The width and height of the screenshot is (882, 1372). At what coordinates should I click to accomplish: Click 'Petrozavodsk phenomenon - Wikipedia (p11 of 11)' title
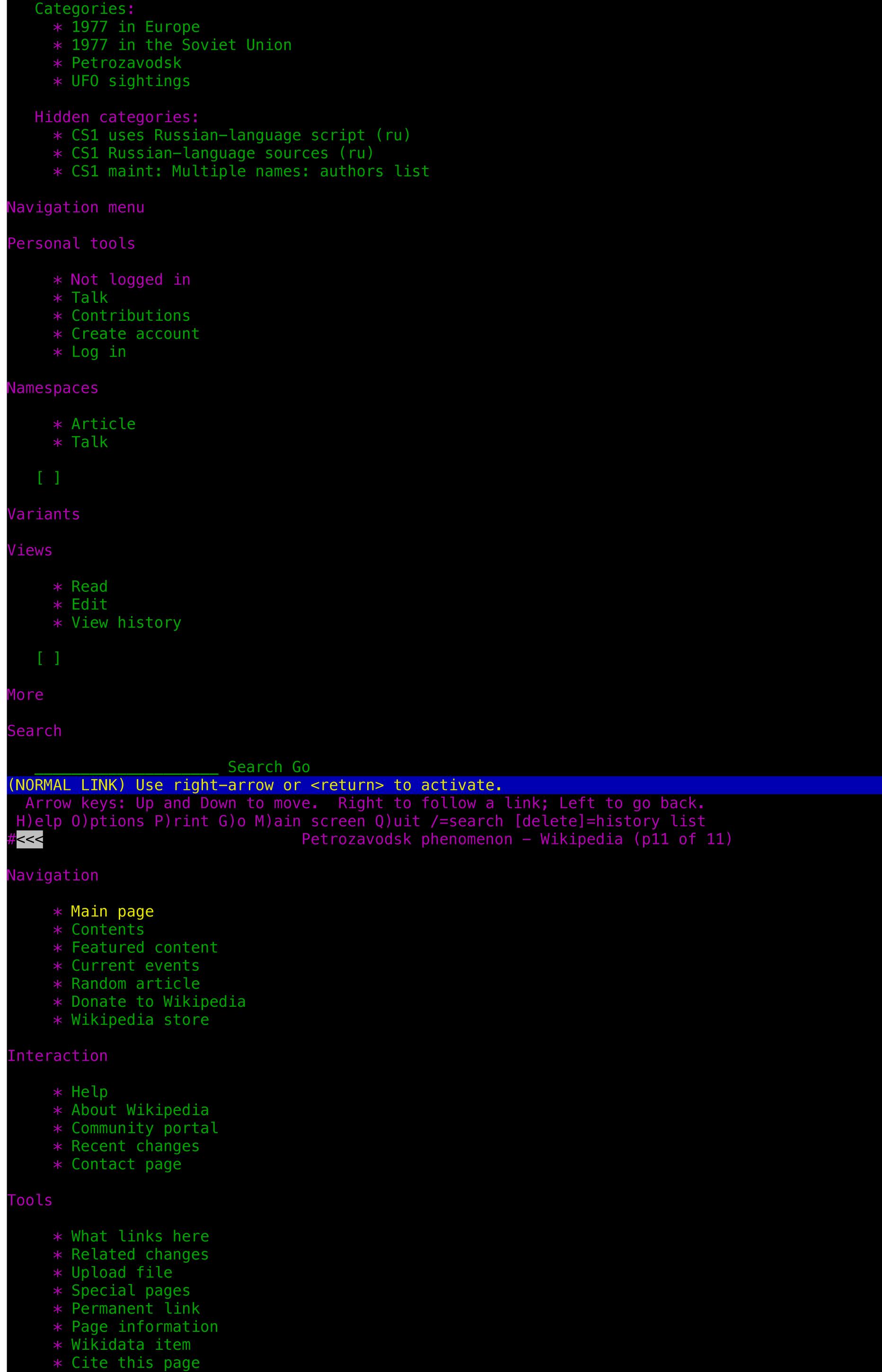point(517,839)
